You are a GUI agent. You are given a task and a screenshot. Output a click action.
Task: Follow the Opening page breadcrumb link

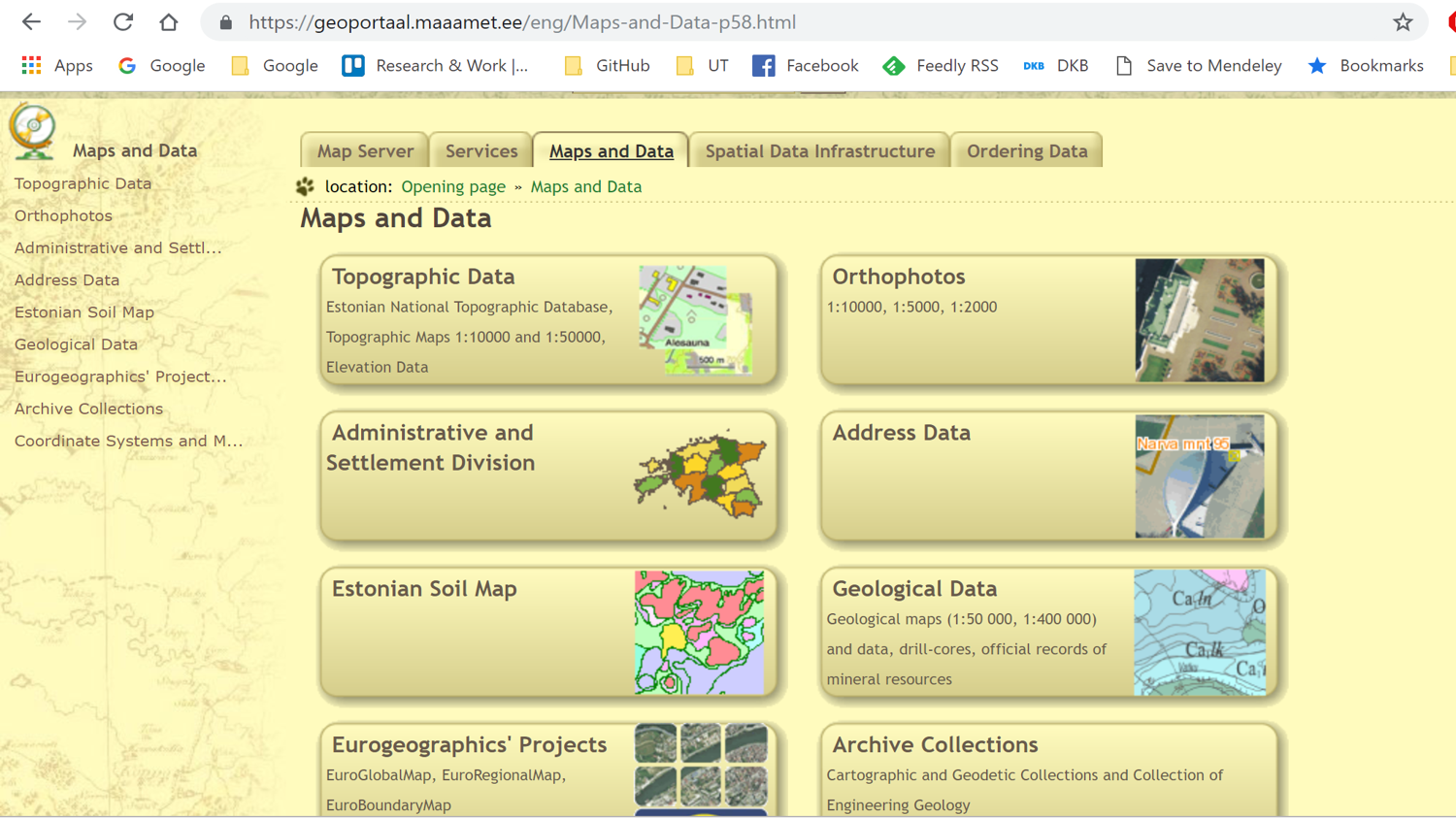(453, 186)
